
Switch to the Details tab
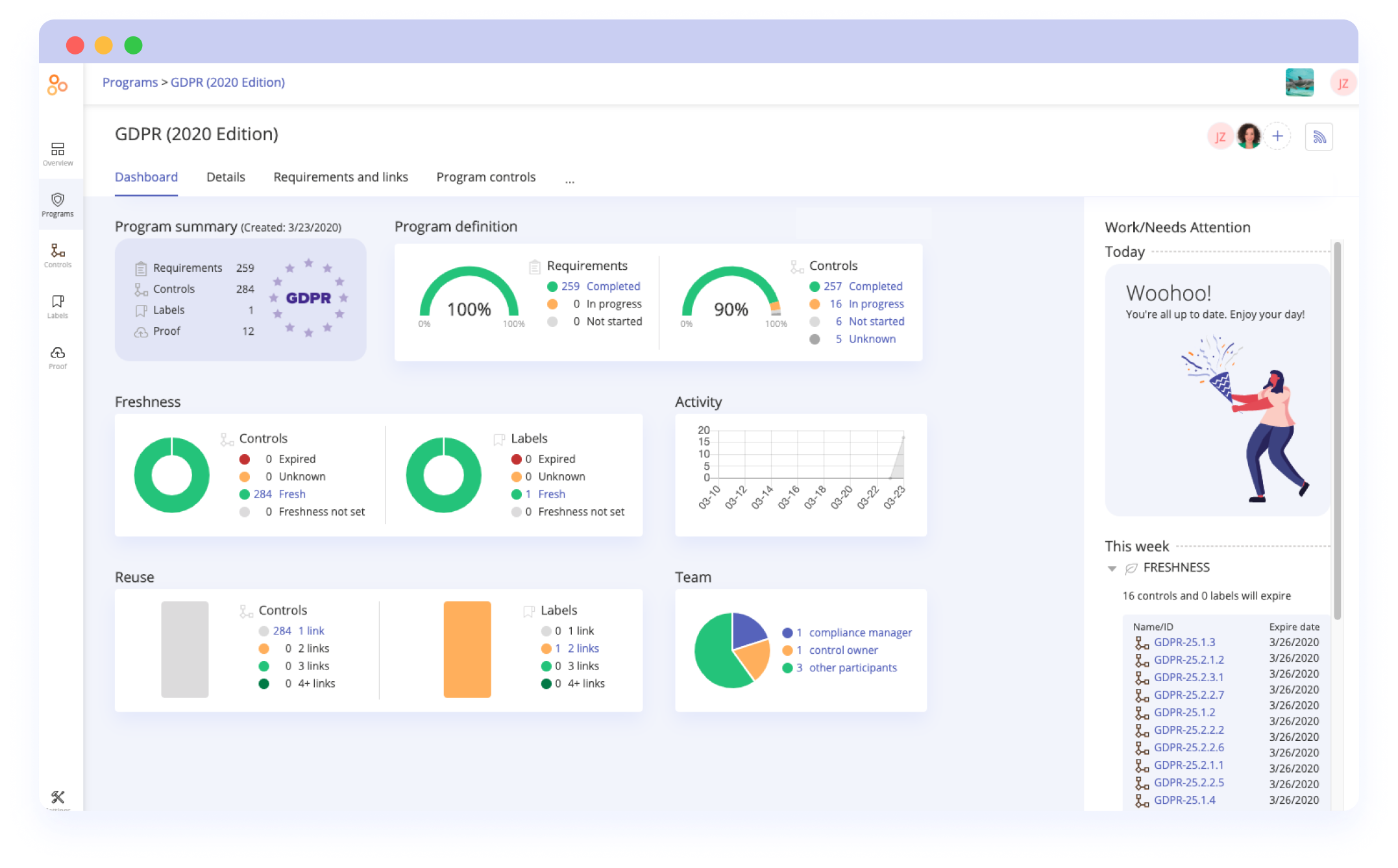[x=225, y=177]
